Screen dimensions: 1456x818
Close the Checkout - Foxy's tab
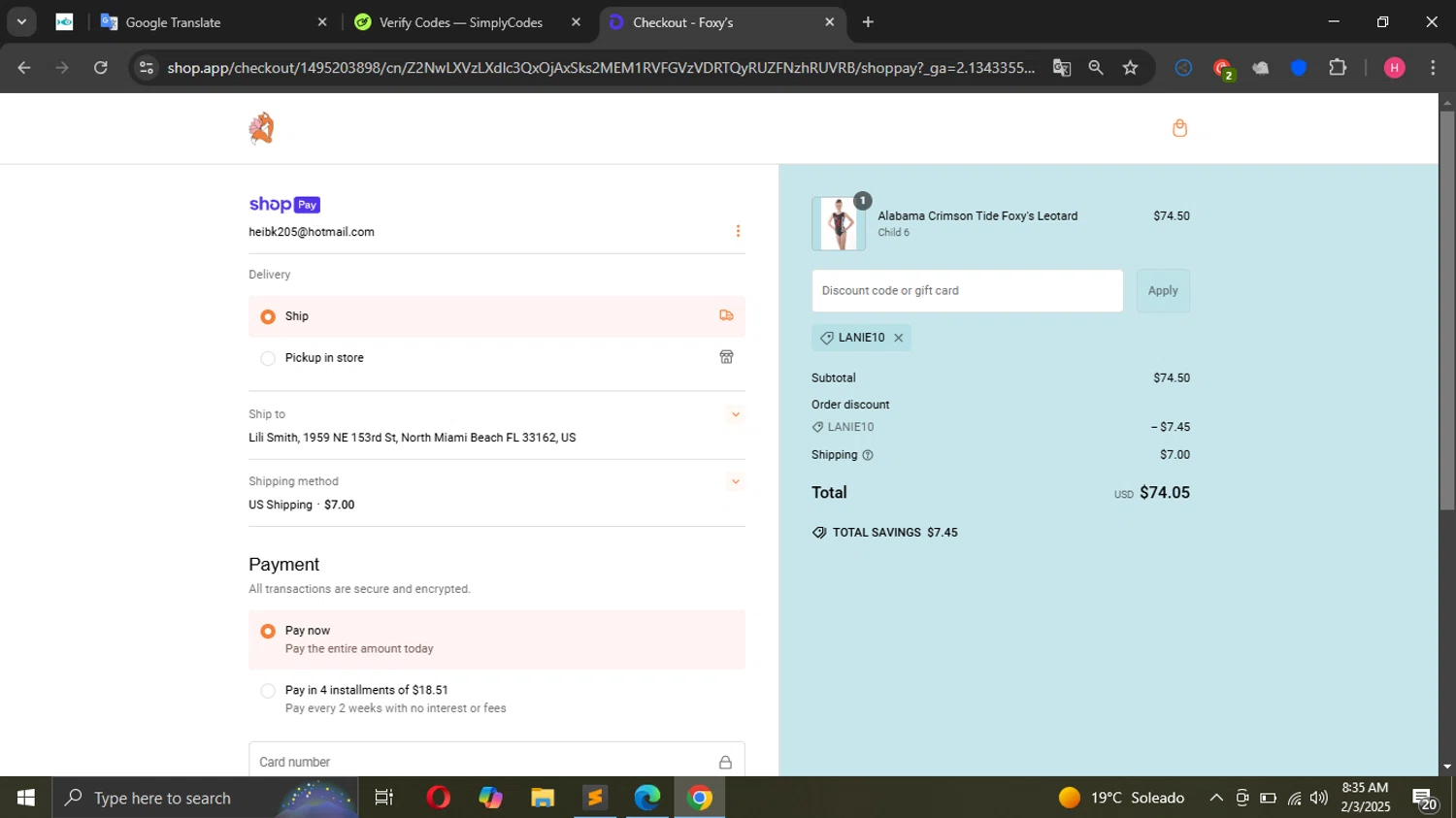point(829,22)
